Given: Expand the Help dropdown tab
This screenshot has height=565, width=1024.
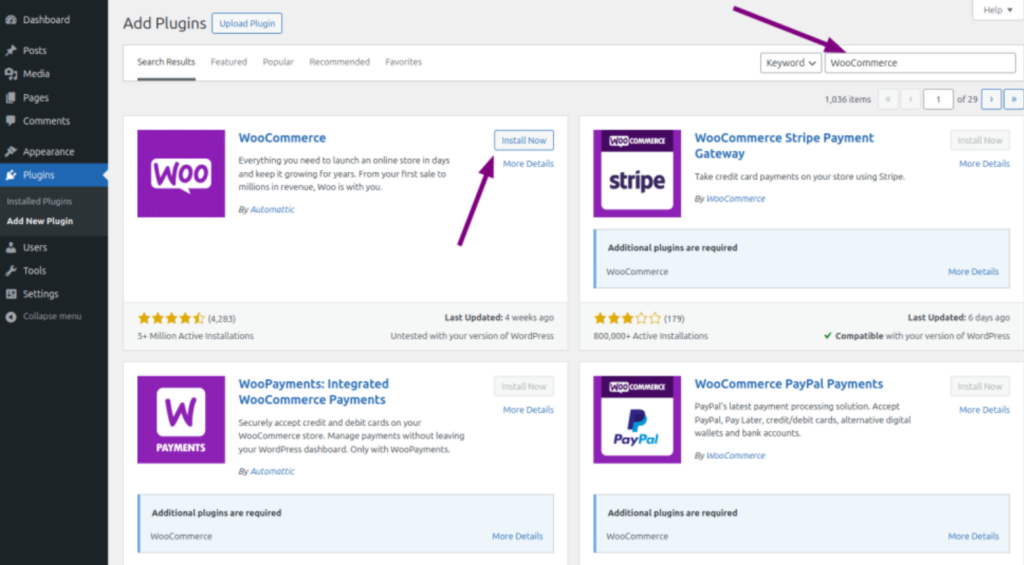Looking at the screenshot, I should coord(997,10).
